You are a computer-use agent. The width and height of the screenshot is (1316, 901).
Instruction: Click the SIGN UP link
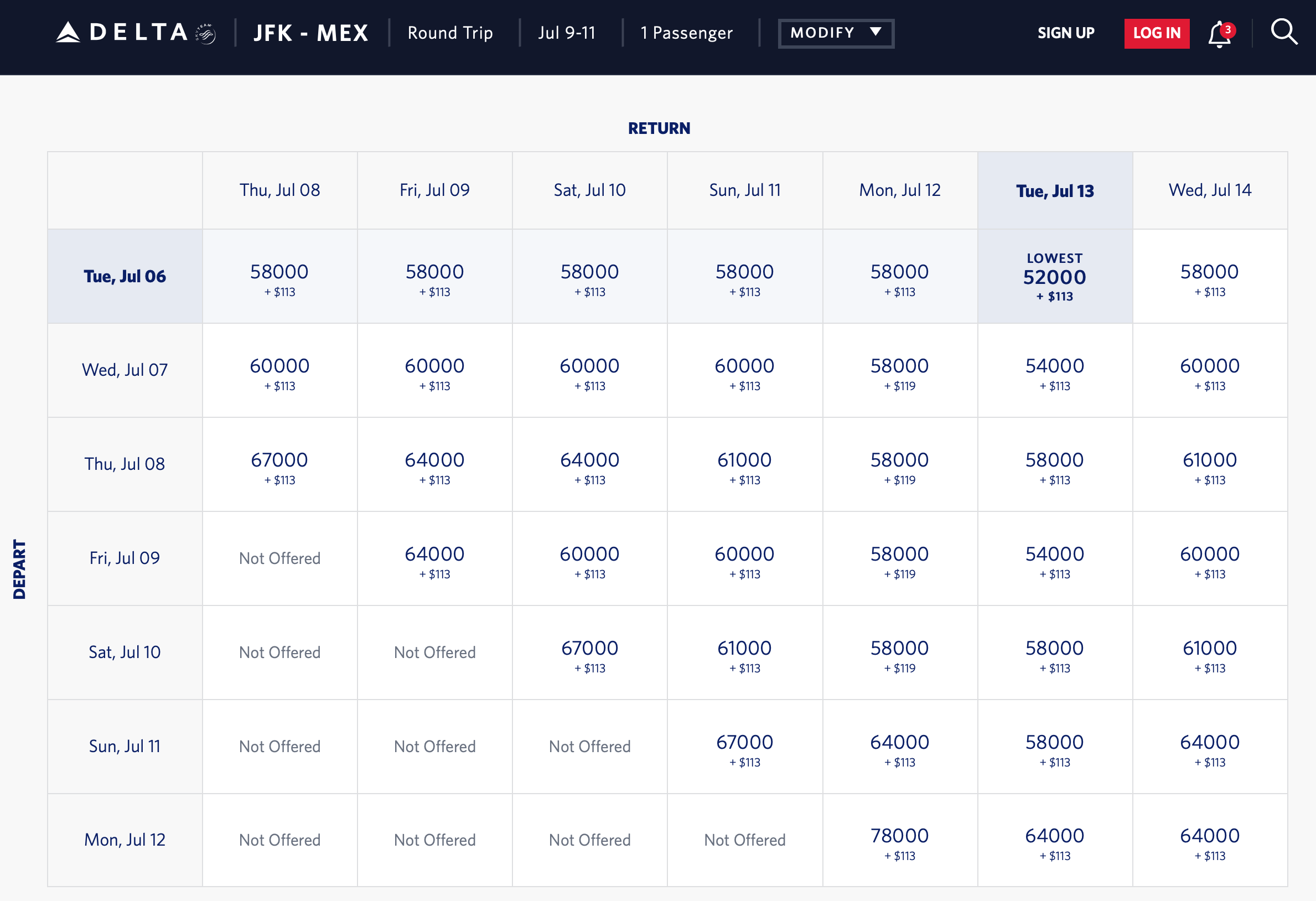tap(1066, 33)
